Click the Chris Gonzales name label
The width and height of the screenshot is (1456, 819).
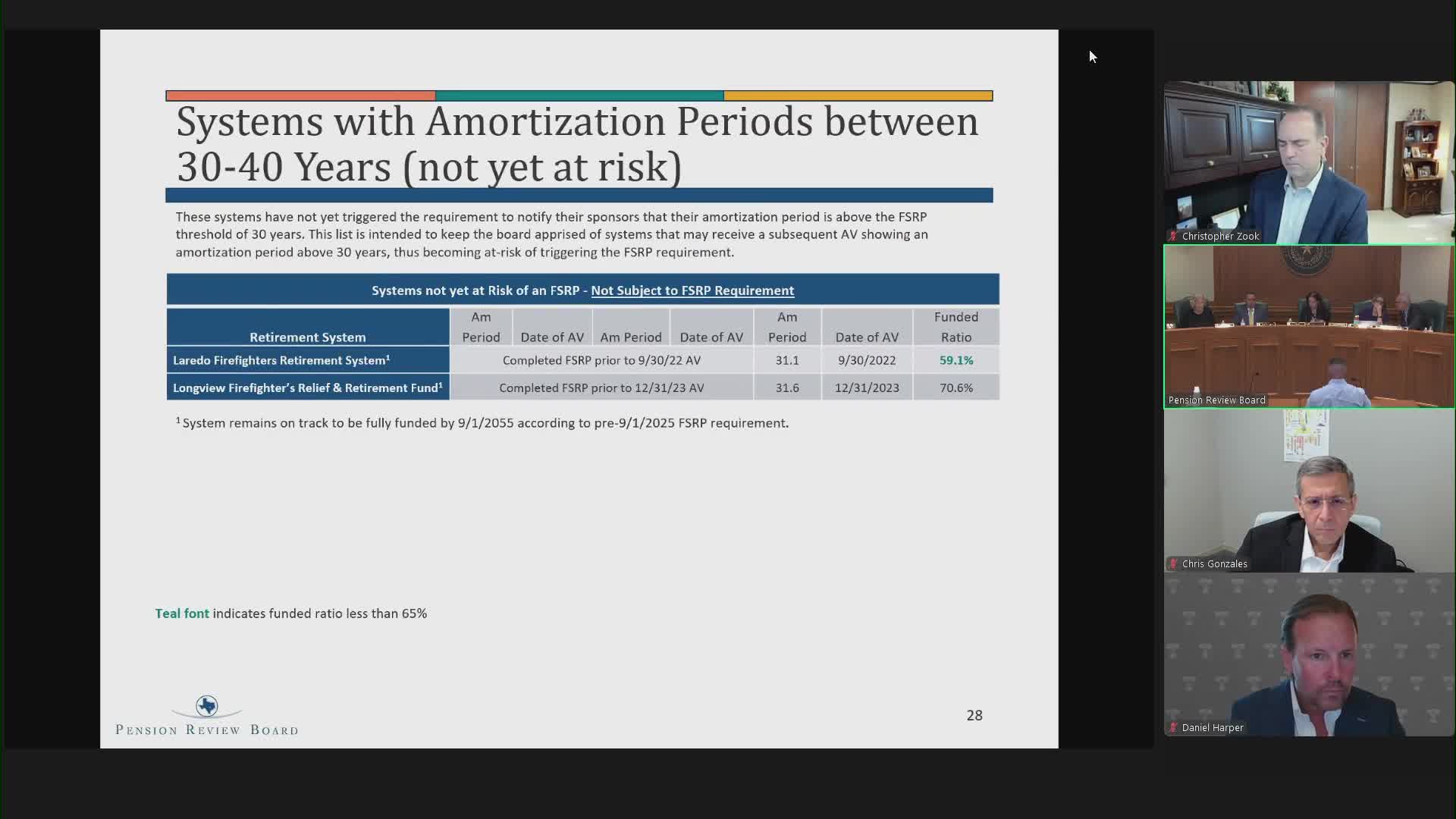pyautogui.click(x=1213, y=564)
